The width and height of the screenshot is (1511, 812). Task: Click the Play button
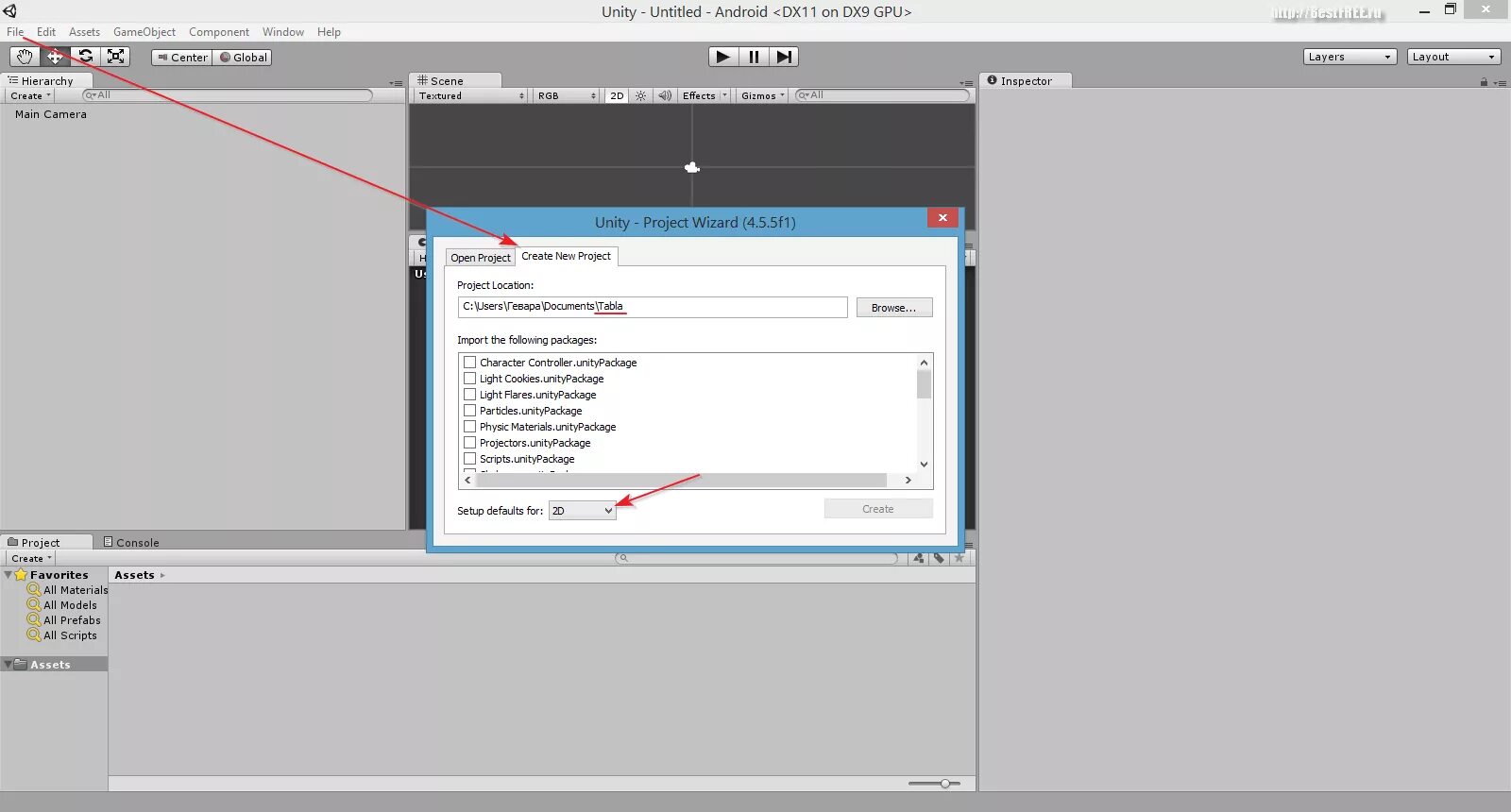723,57
